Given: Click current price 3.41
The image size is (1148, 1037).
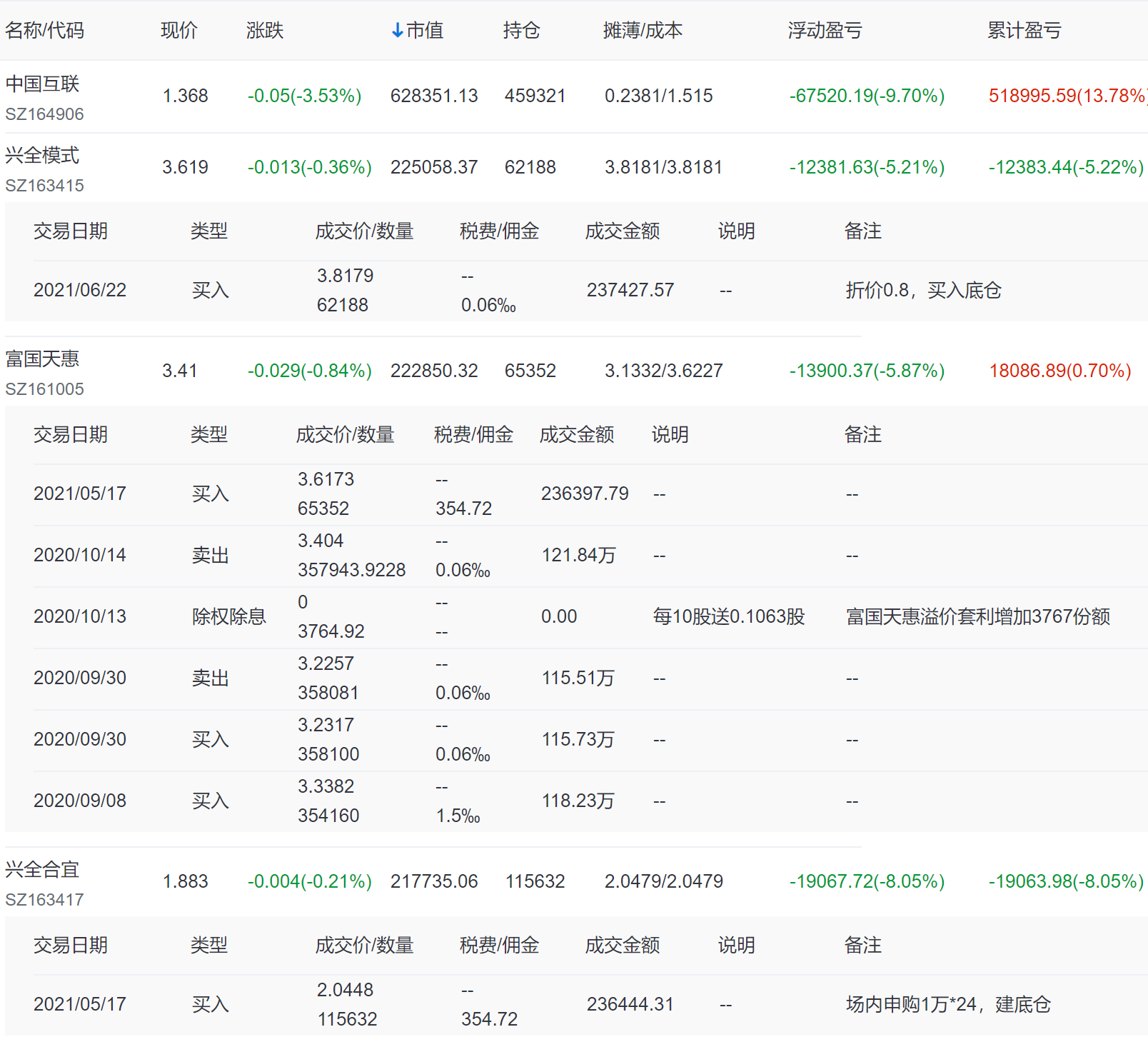Looking at the screenshot, I should [x=180, y=371].
